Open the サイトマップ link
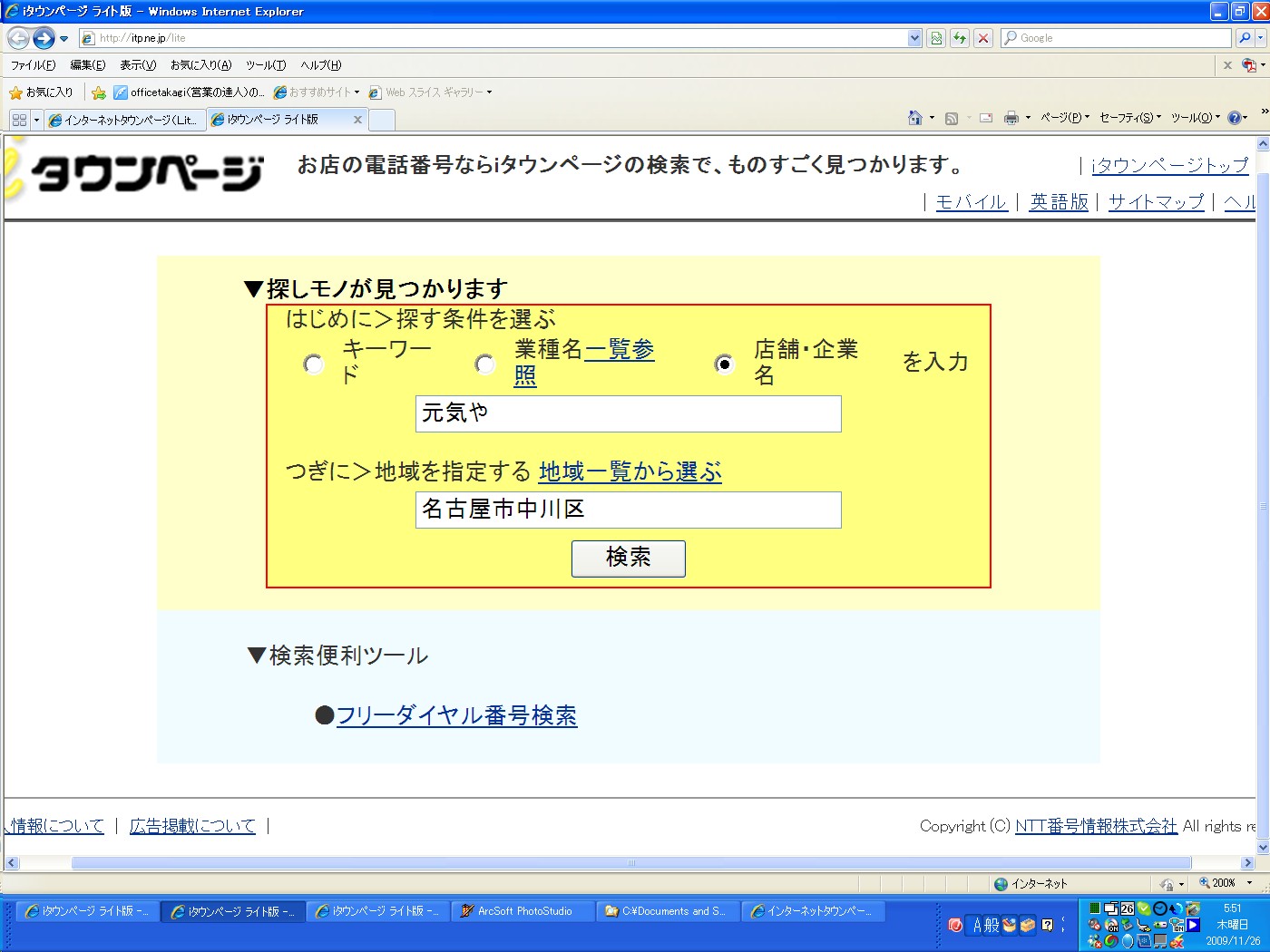Viewport: 1270px width, 952px height. [1157, 201]
